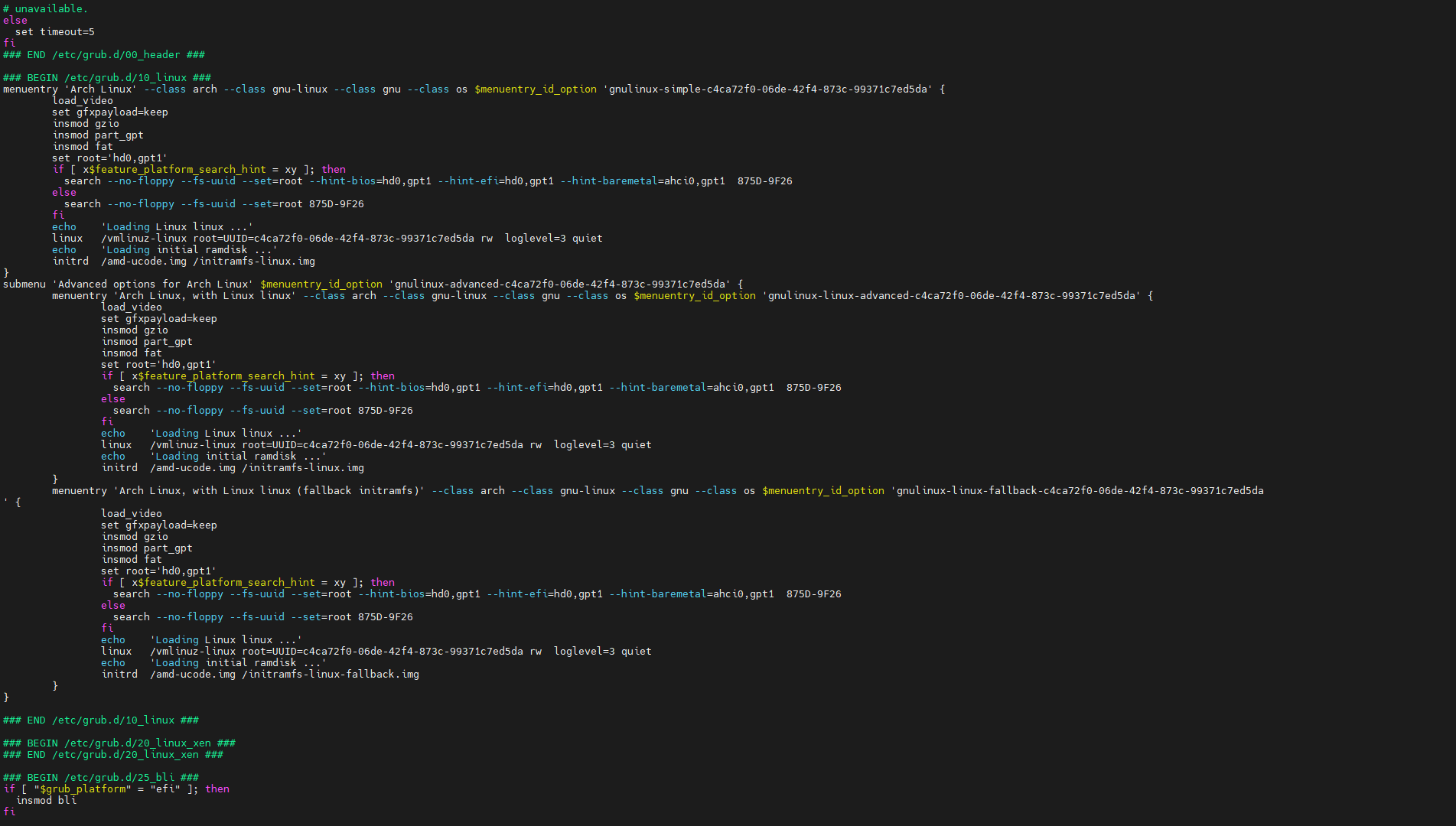Click the '### END /etc/grub.d/10_linux ###' line
This screenshot has width=1456, height=826.
[x=101, y=720]
